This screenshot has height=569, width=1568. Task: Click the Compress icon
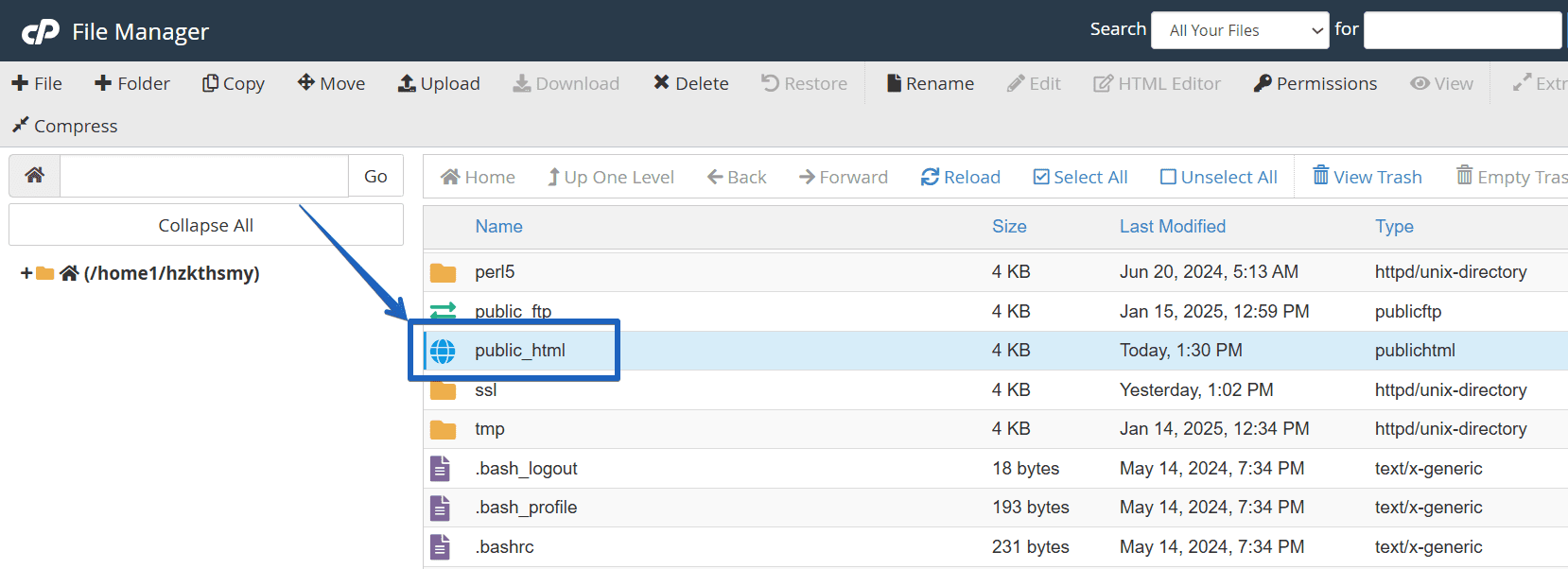[20, 125]
